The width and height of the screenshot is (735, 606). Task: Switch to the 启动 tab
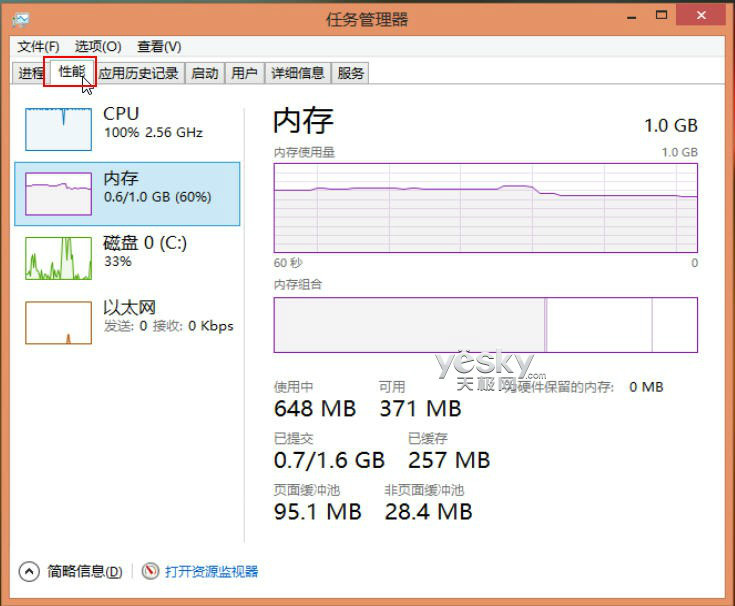[x=205, y=73]
